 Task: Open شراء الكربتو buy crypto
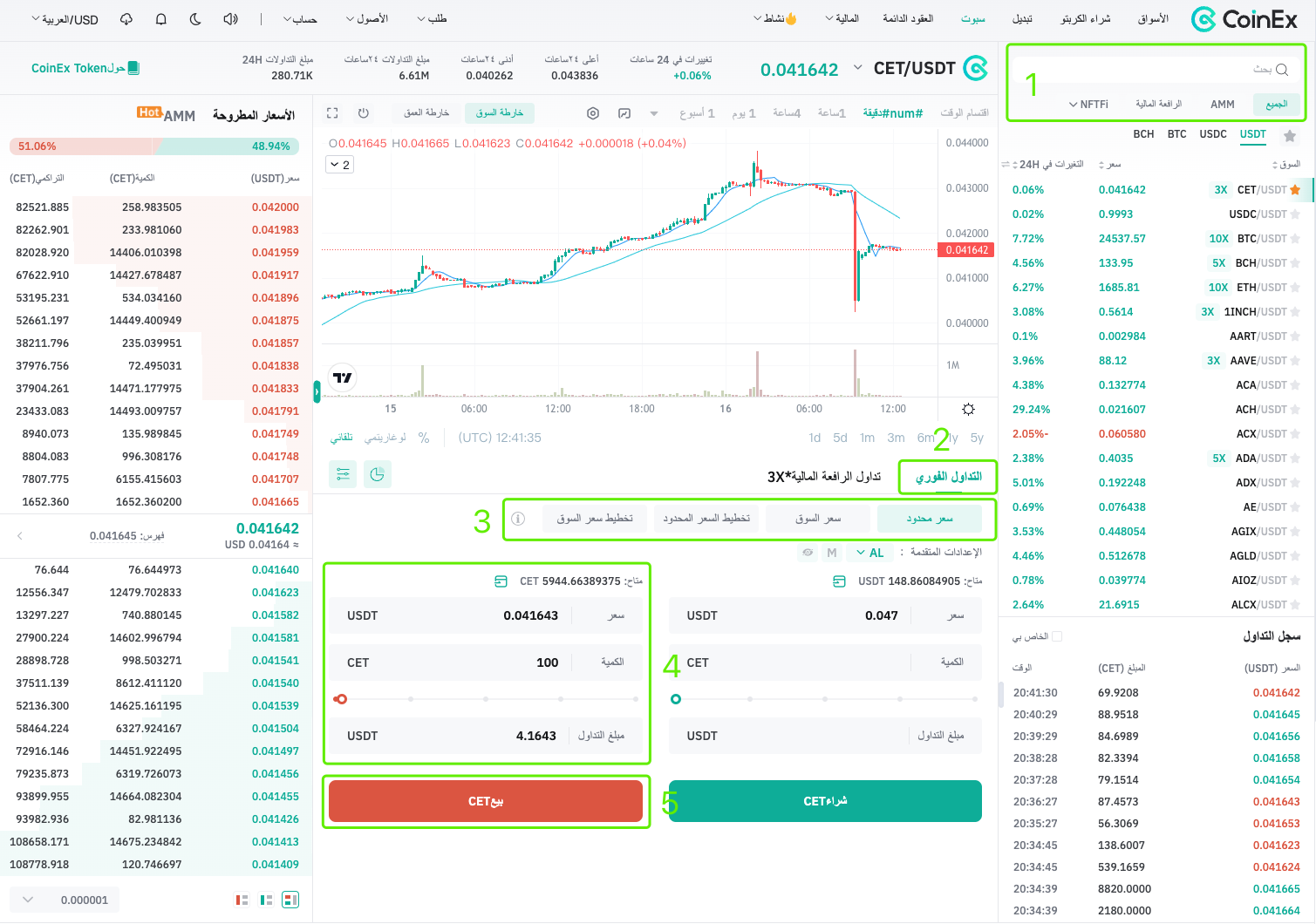(x=1086, y=19)
